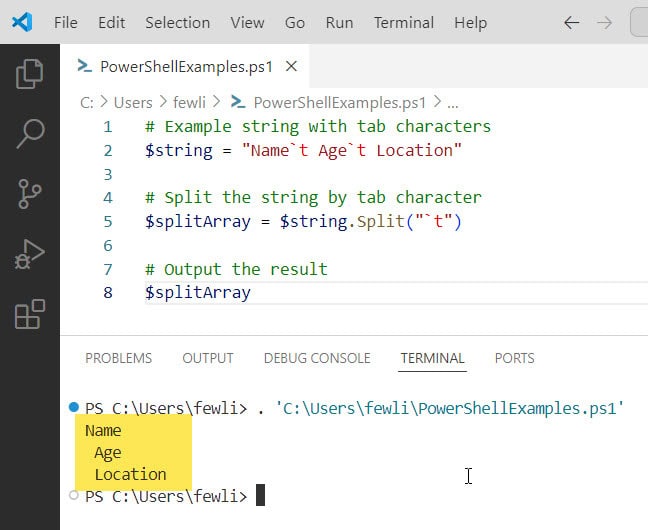Click 'Location' in terminal output

[131, 475]
